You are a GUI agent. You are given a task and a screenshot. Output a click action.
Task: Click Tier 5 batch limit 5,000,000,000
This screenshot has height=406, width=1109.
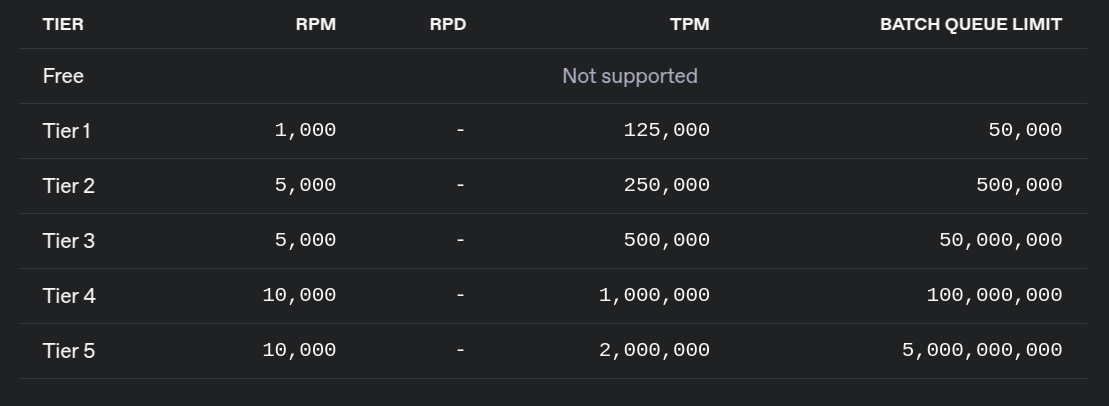[x=982, y=350]
